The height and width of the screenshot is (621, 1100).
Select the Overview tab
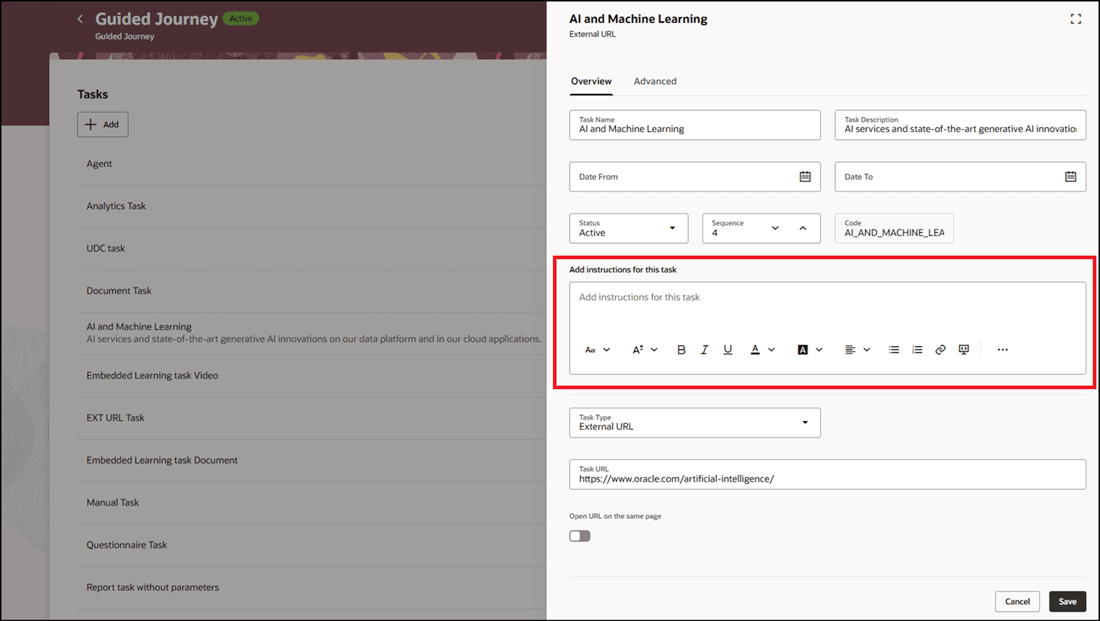point(591,81)
